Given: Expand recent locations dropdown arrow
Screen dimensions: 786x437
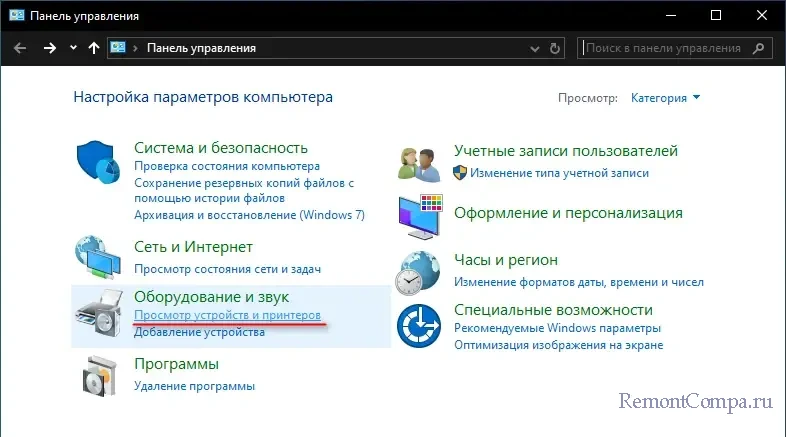Looking at the screenshot, I should 73,47.
